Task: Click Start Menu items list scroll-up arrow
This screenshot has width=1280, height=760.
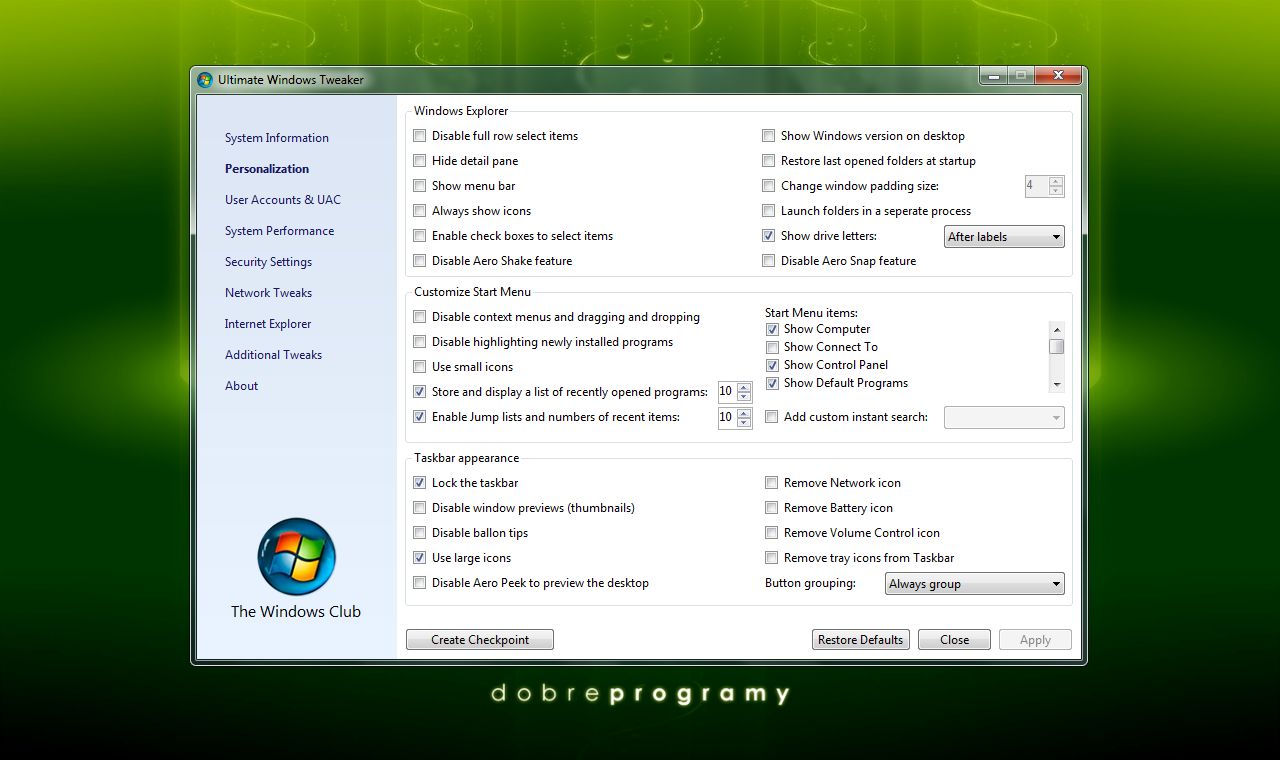Action: tap(1056, 329)
